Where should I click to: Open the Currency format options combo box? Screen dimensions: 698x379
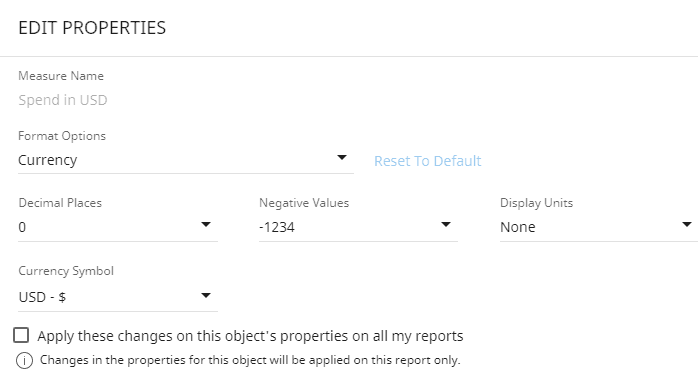tap(186, 160)
